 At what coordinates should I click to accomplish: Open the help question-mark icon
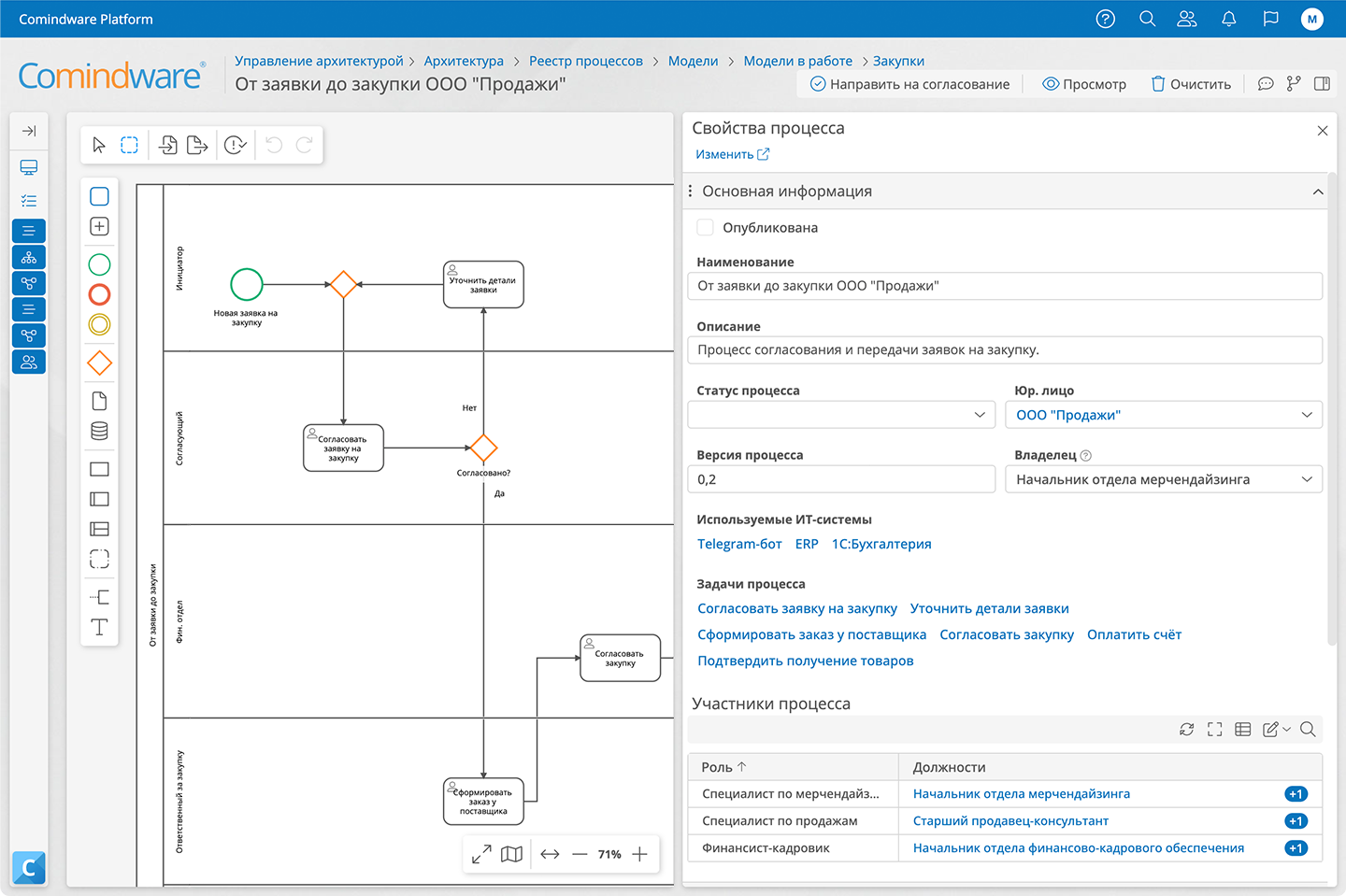1105,19
